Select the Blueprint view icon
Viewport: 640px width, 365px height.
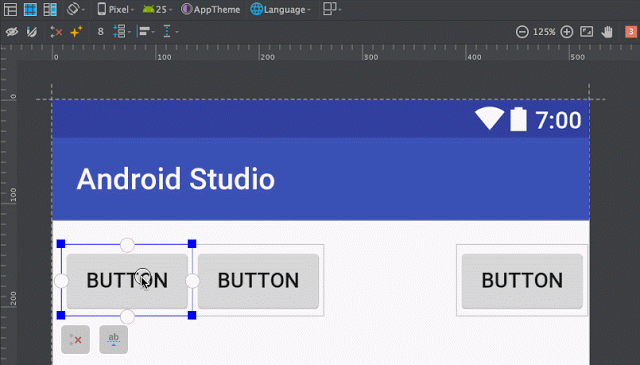30,9
